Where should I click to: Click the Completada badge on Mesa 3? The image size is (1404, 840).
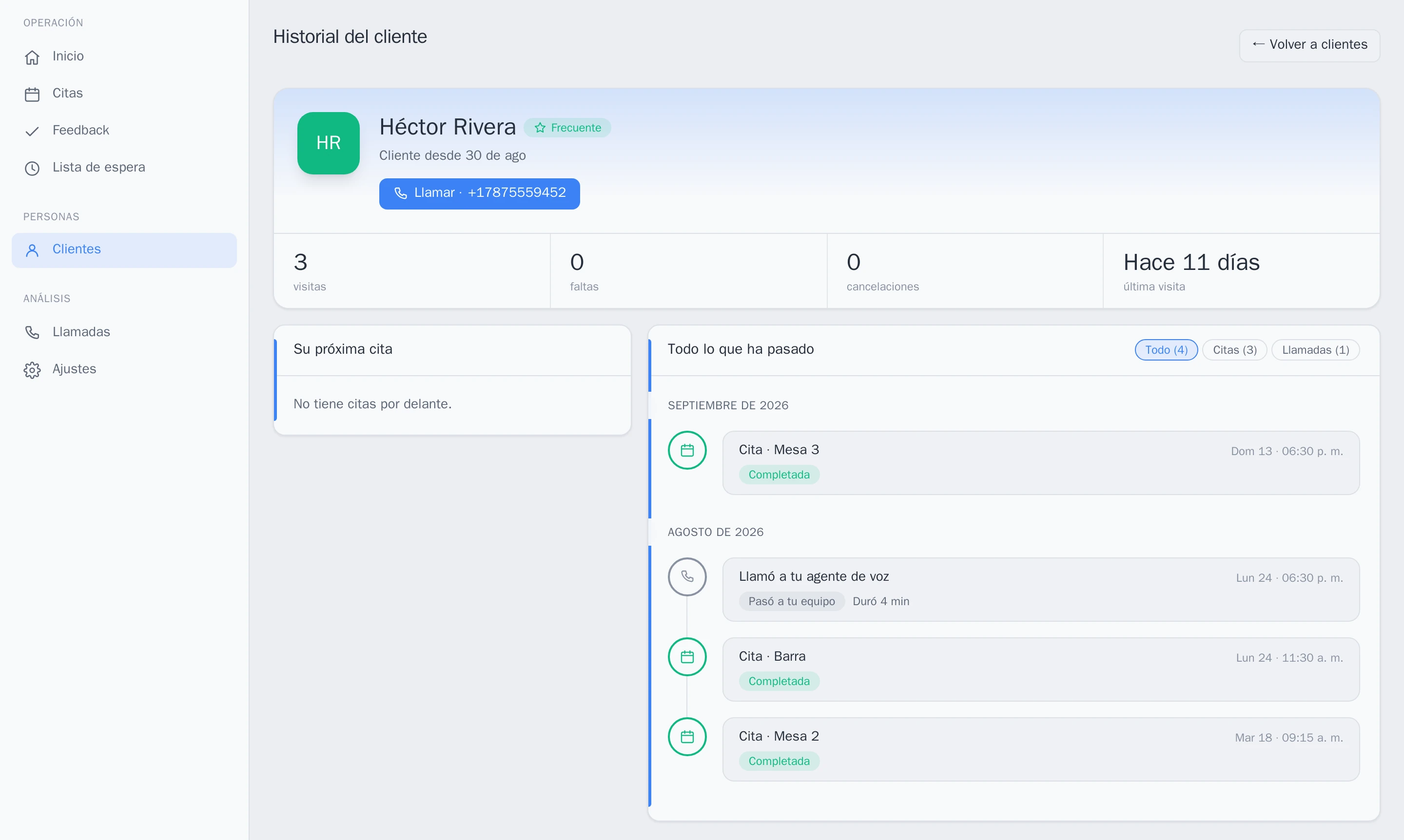point(779,475)
